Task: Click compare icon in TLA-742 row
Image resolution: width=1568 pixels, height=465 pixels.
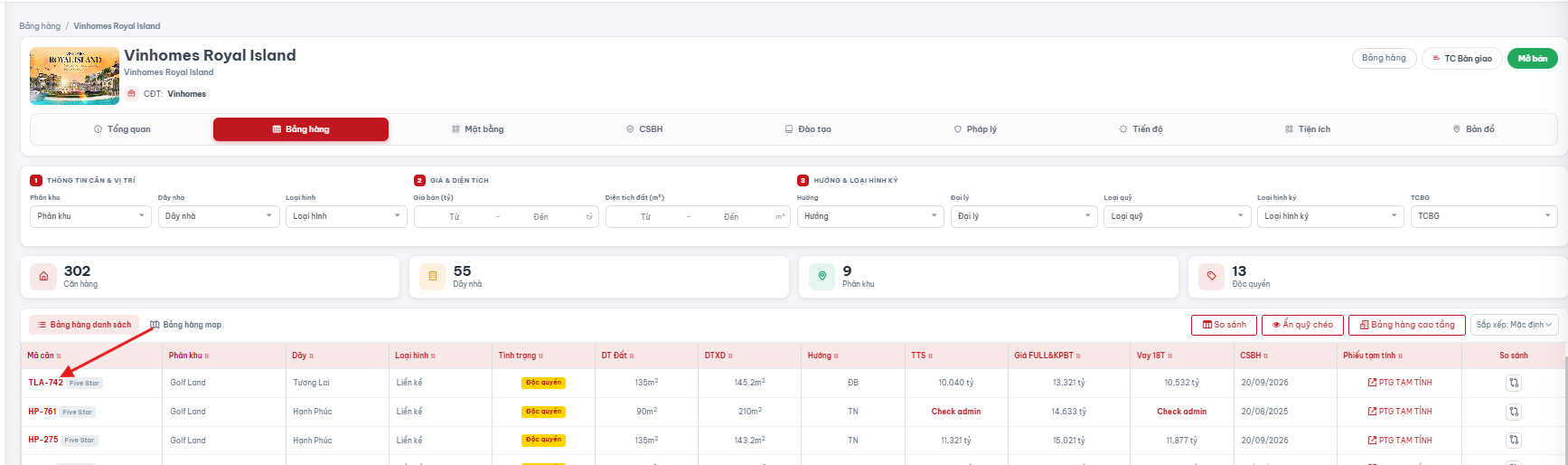Action: click(x=1514, y=383)
